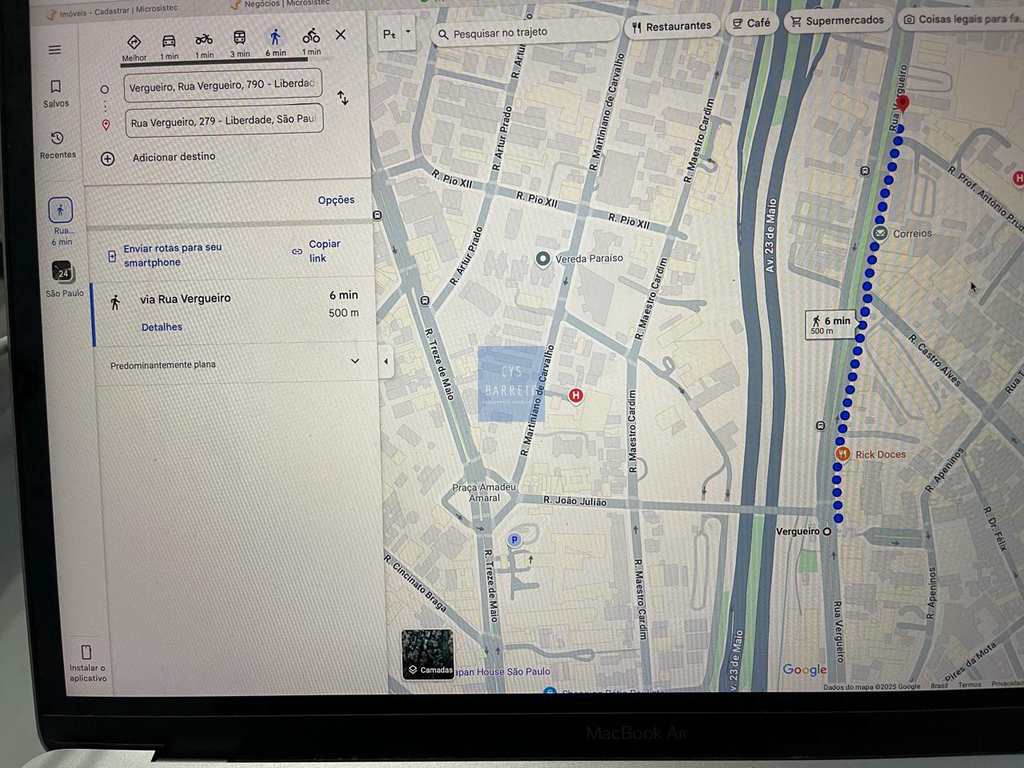Open the Pt language dropdown
The height and width of the screenshot is (768, 1024).
[396, 33]
